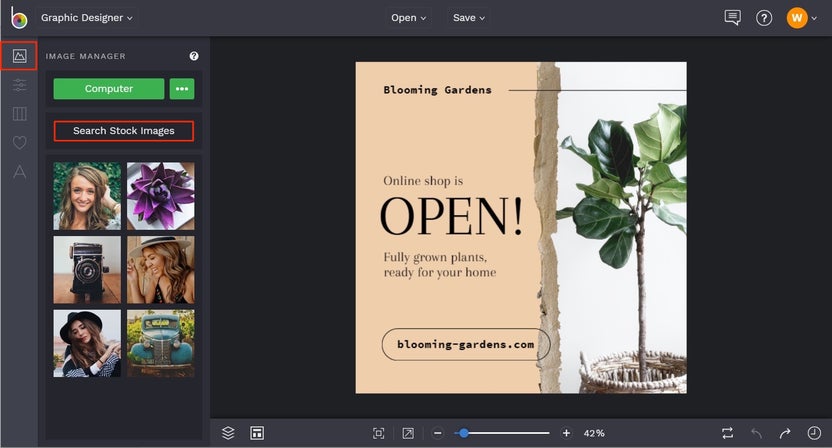Expand the Graphic Designer dropdown

pos(87,18)
